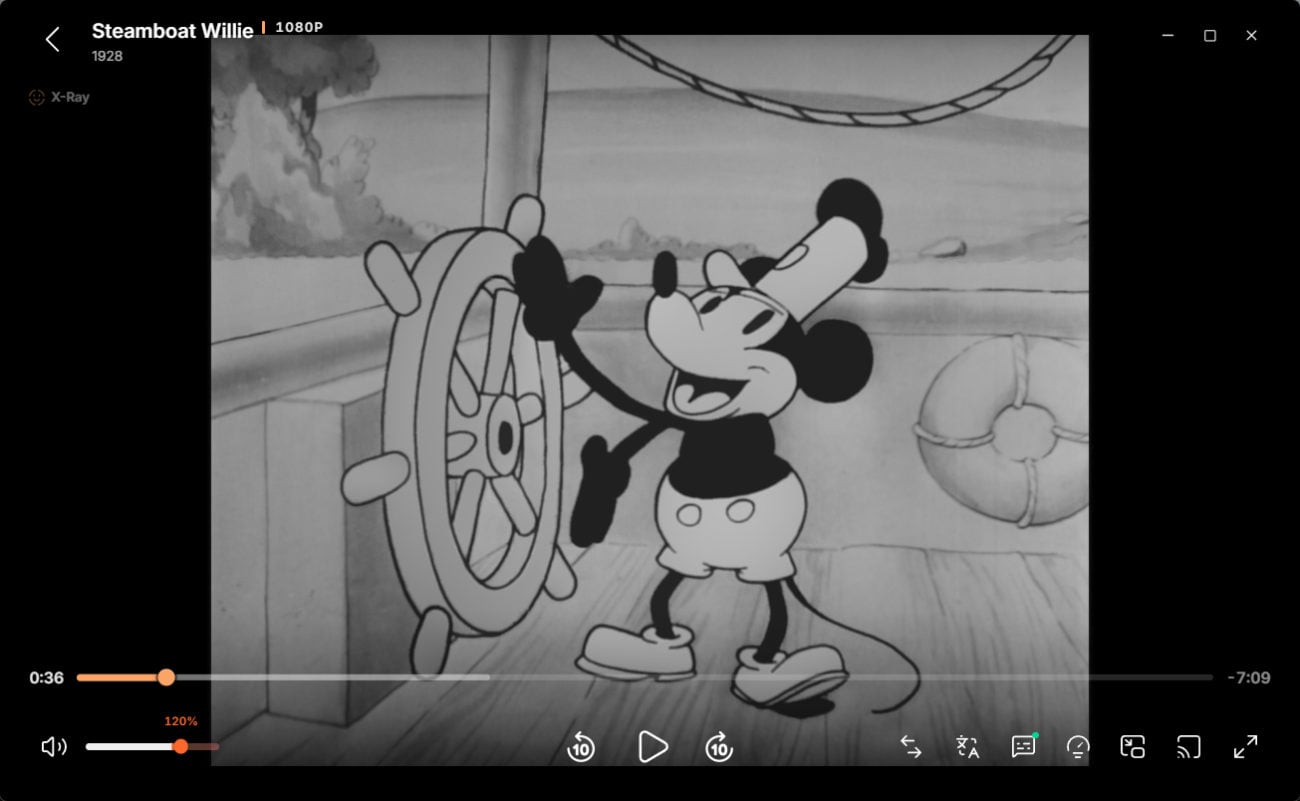Close the player window
The image size is (1300, 801).
point(1251,35)
